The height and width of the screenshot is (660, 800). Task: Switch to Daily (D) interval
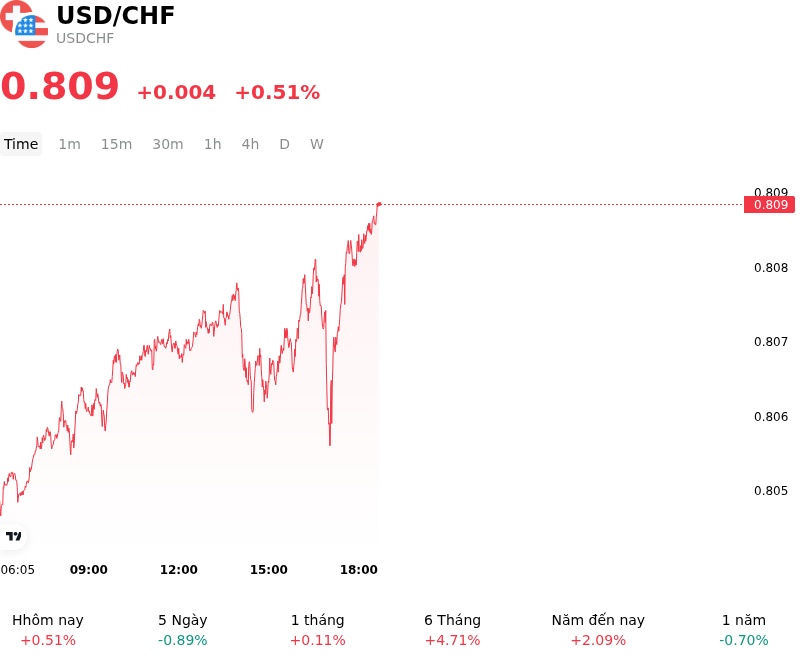pyautogui.click(x=284, y=144)
